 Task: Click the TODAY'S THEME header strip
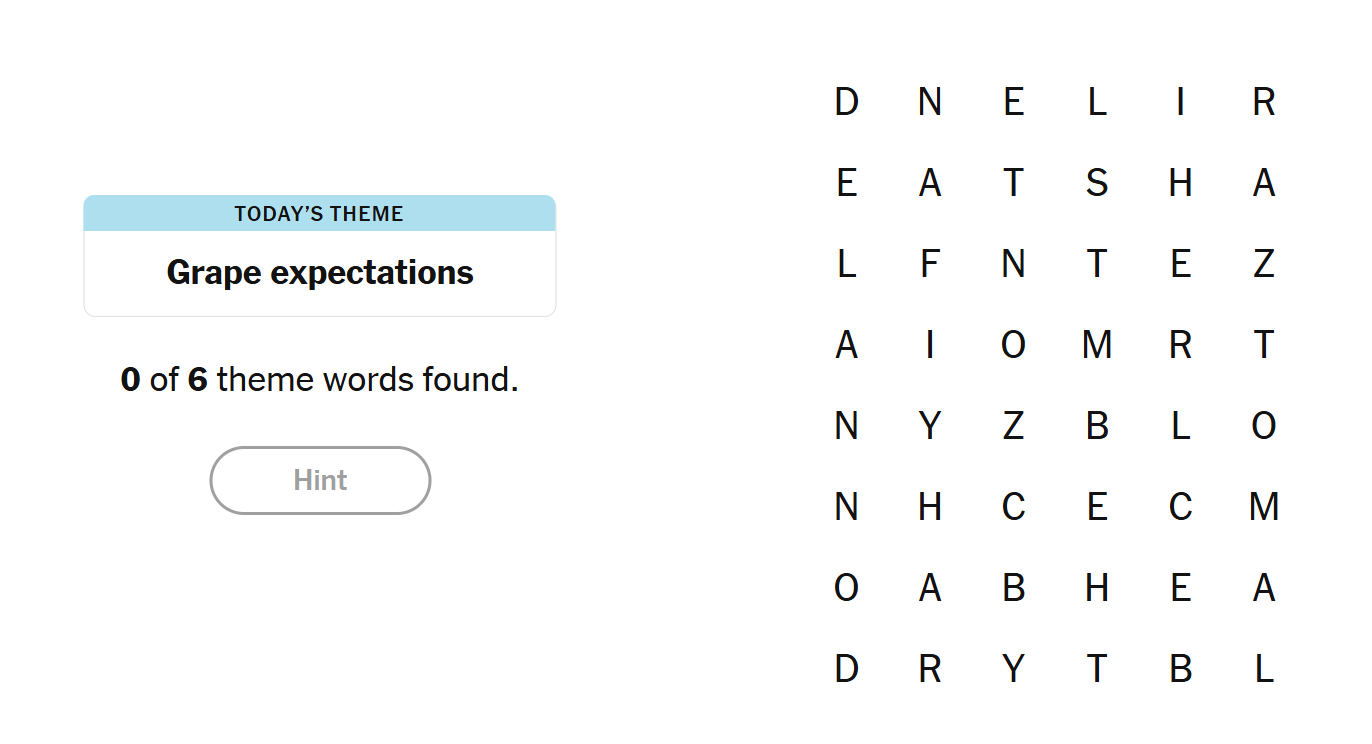(320, 213)
